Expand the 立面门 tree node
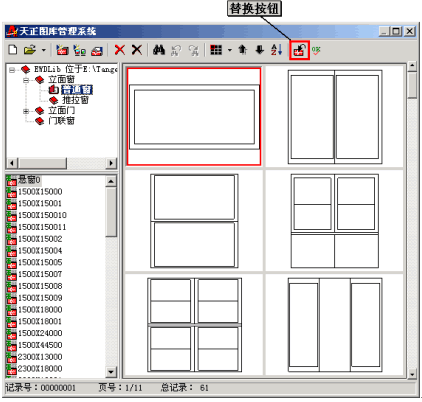Screen dimensions: 422x402 (x=26, y=111)
